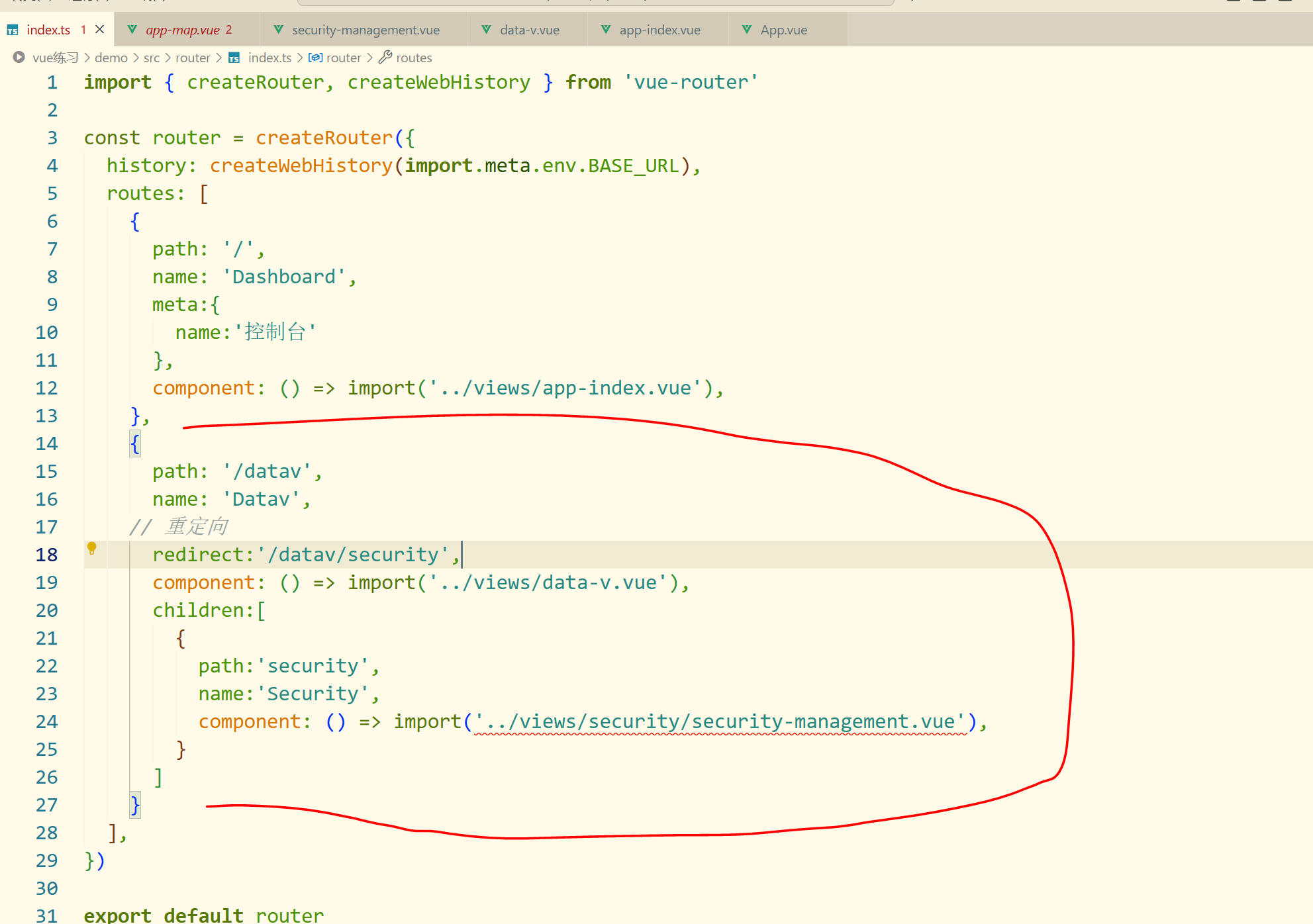Image resolution: width=1313 pixels, height=924 pixels.
Task: Click the TS icon in the breadcrumb path
Action: point(234,58)
